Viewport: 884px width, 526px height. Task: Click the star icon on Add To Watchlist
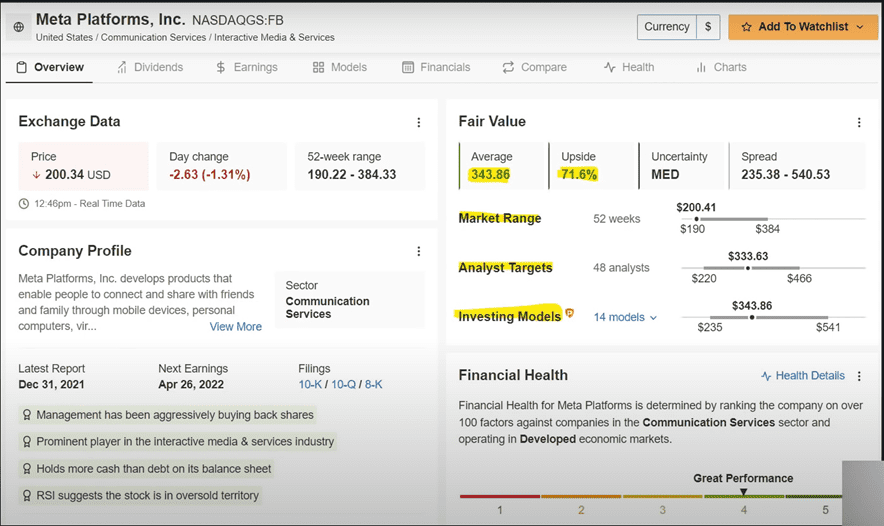pos(746,27)
